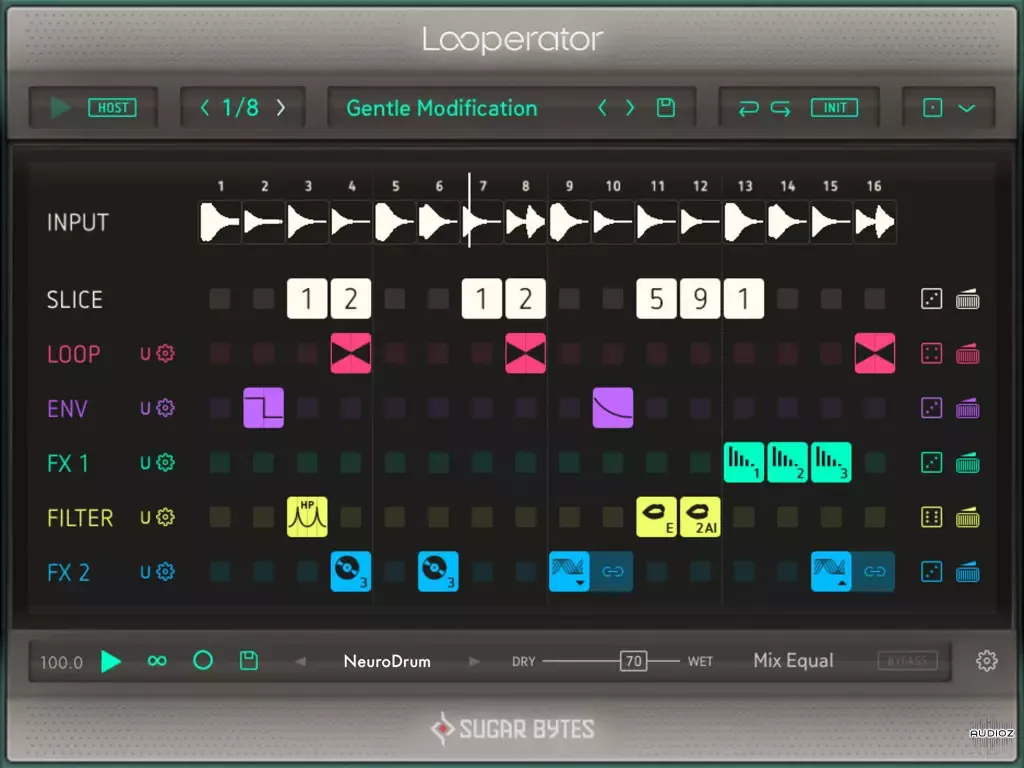This screenshot has height=768, width=1024.
Task: Open FX 2 row gear settings
Action: pos(166,571)
